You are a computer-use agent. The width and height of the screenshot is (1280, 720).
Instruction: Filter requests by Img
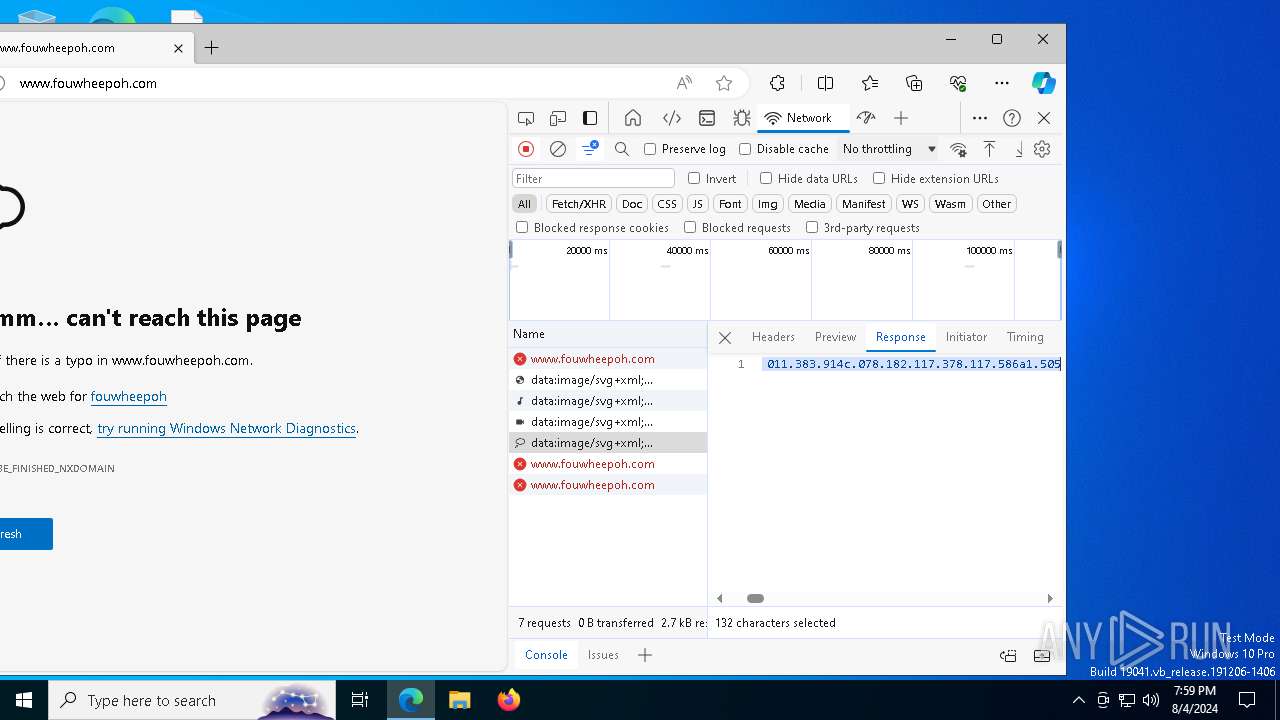[767, 203]
